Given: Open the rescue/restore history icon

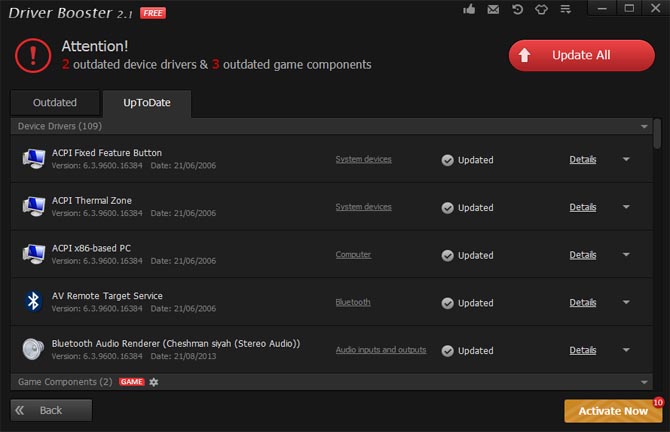Looking at the screenshot, I should [x=517, y=9].
